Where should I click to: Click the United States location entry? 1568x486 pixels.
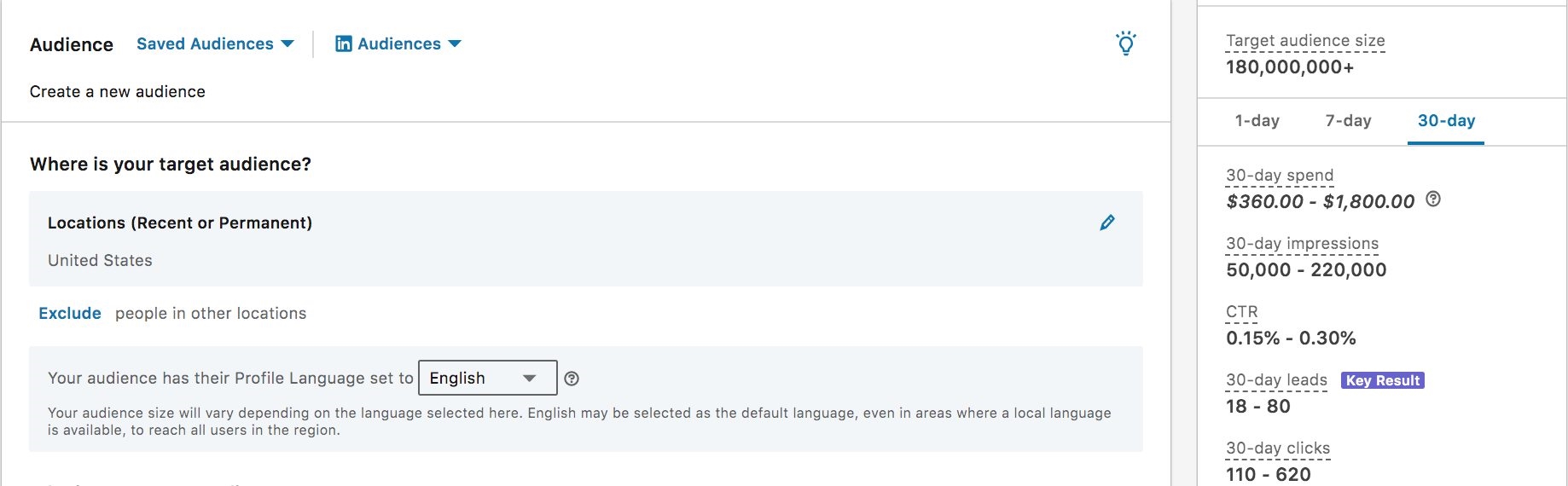click(100, 261)
